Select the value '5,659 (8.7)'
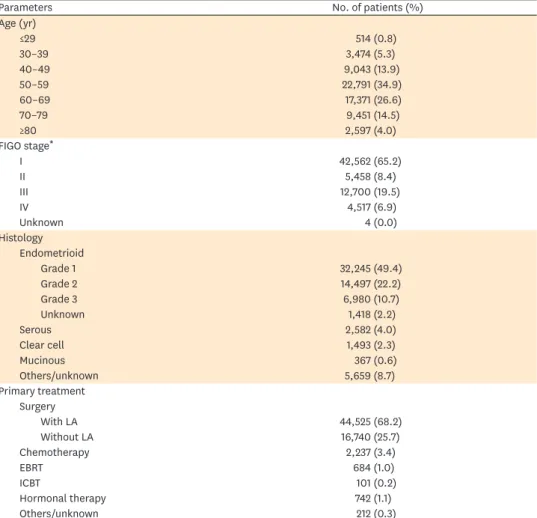Screen dimensions: 537x518 pyautogui.click(x=370, y=376)
